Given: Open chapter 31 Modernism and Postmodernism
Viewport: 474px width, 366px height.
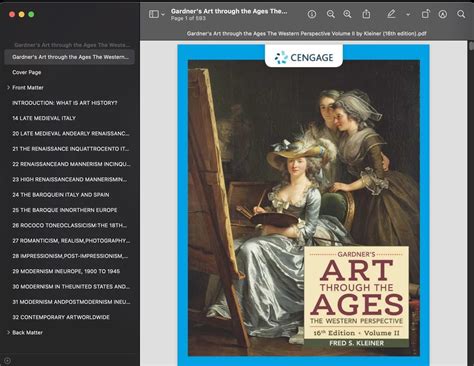Looking at the screenshot, I should (x=71, y=302).
